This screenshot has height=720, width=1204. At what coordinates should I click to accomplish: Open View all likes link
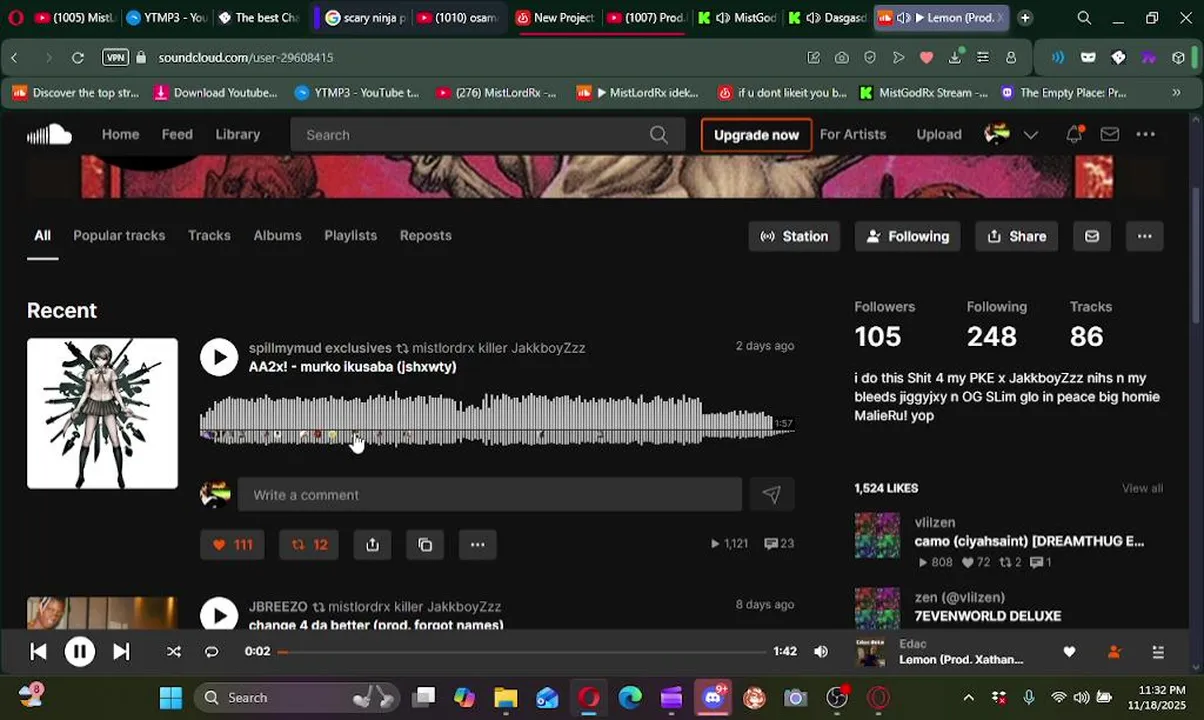1142,488
